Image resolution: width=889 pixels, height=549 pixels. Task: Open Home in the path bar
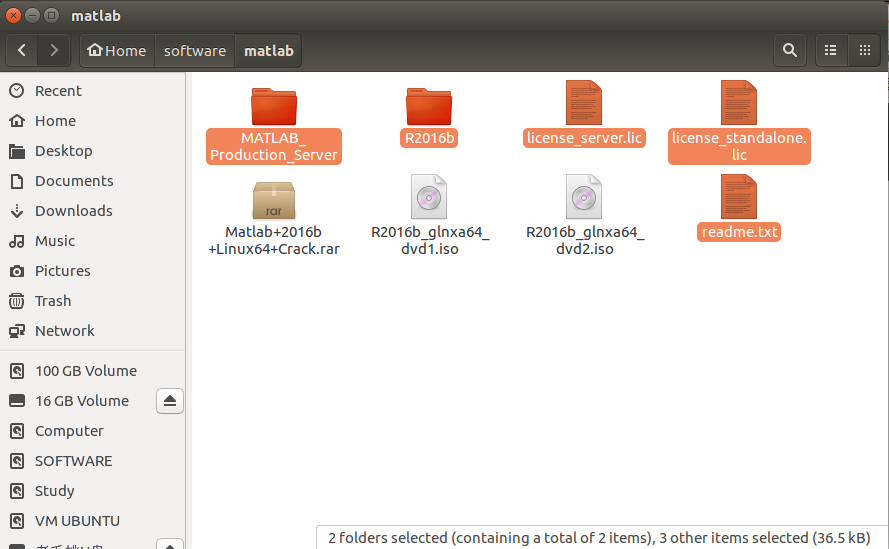(117, 50)
